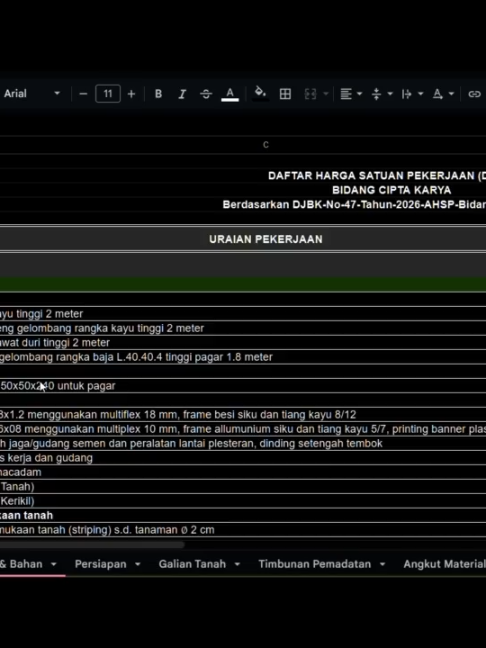The image size is (486, 648).
Task: Toggle italic formatting
Action: 182,94
